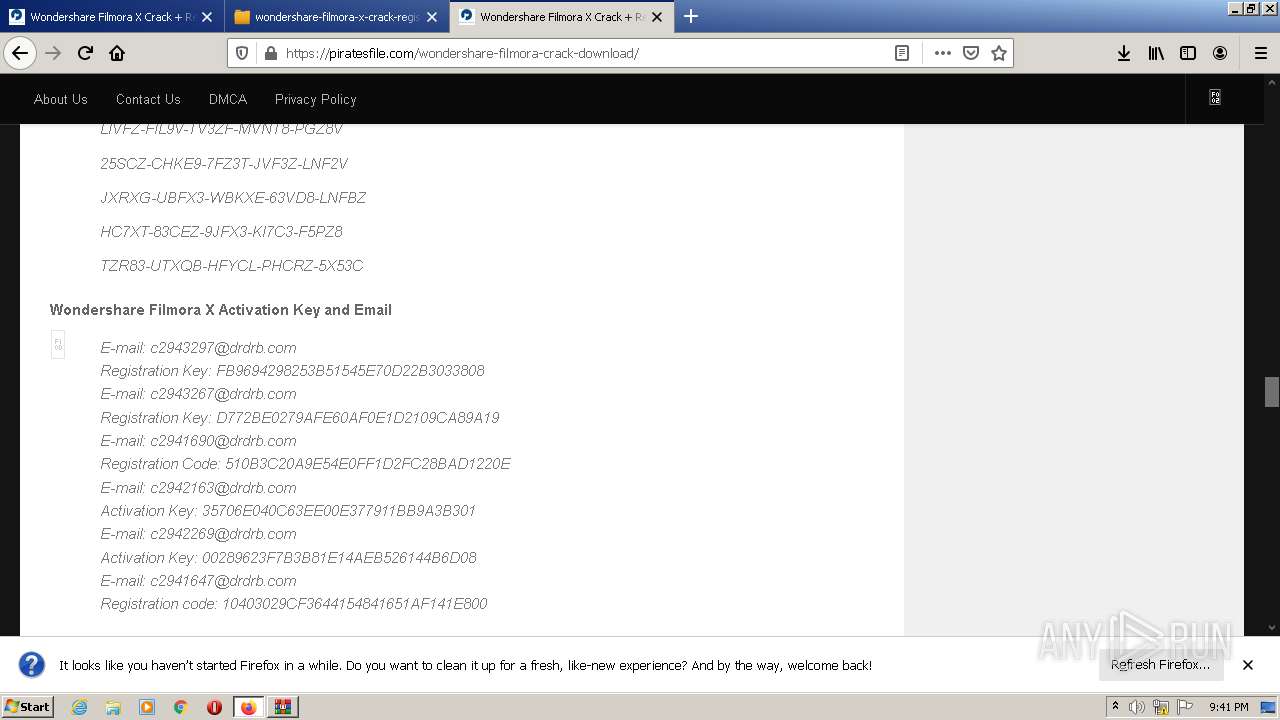1280x720 pixels.
Task: Bookmark this page with the star
Action: click(x=999, y=53)
